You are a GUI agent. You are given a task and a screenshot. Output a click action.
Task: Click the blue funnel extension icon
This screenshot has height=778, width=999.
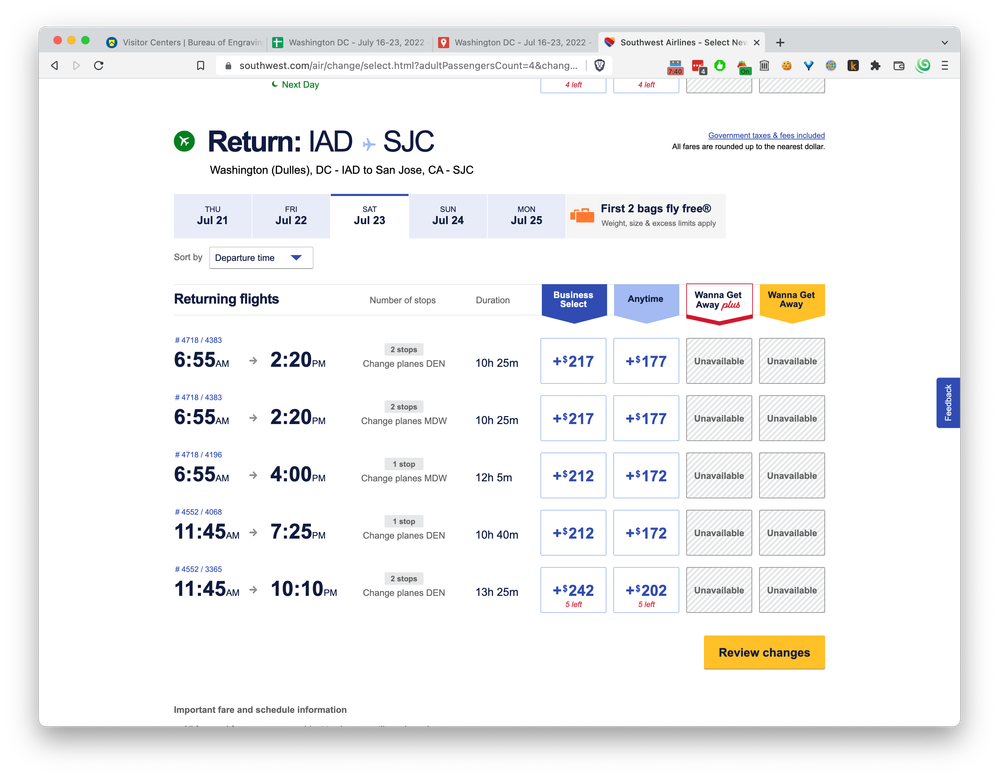[x=809, y=65]
